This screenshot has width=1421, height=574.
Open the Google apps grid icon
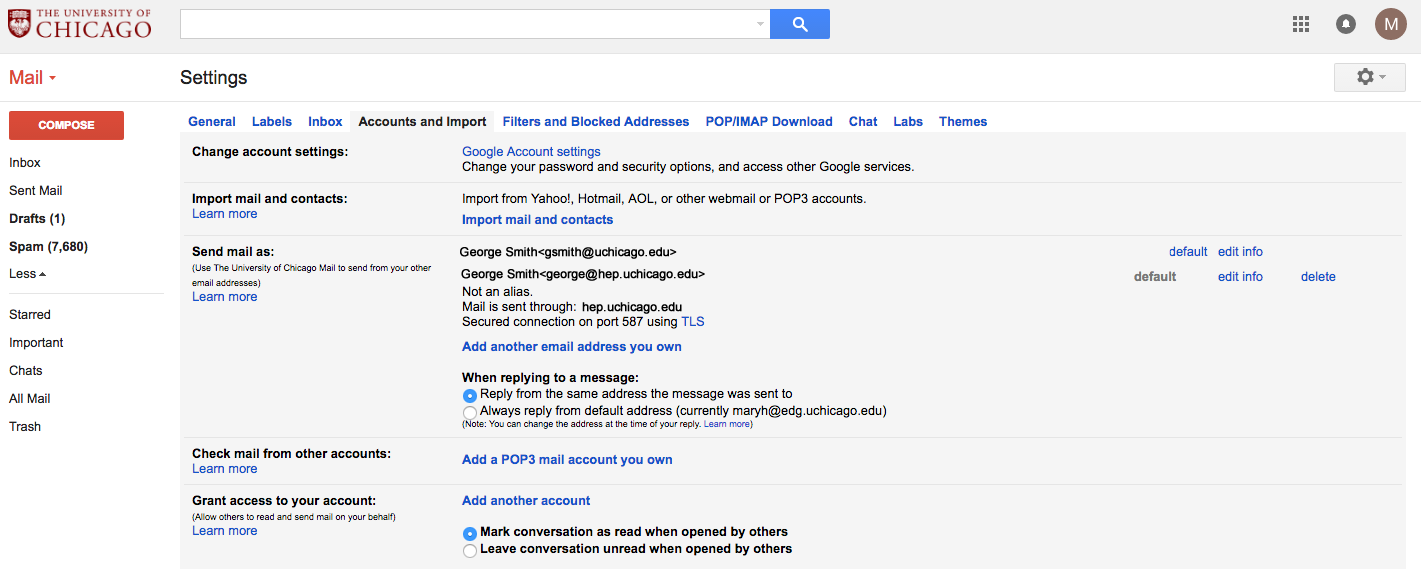coord(1301,24)
